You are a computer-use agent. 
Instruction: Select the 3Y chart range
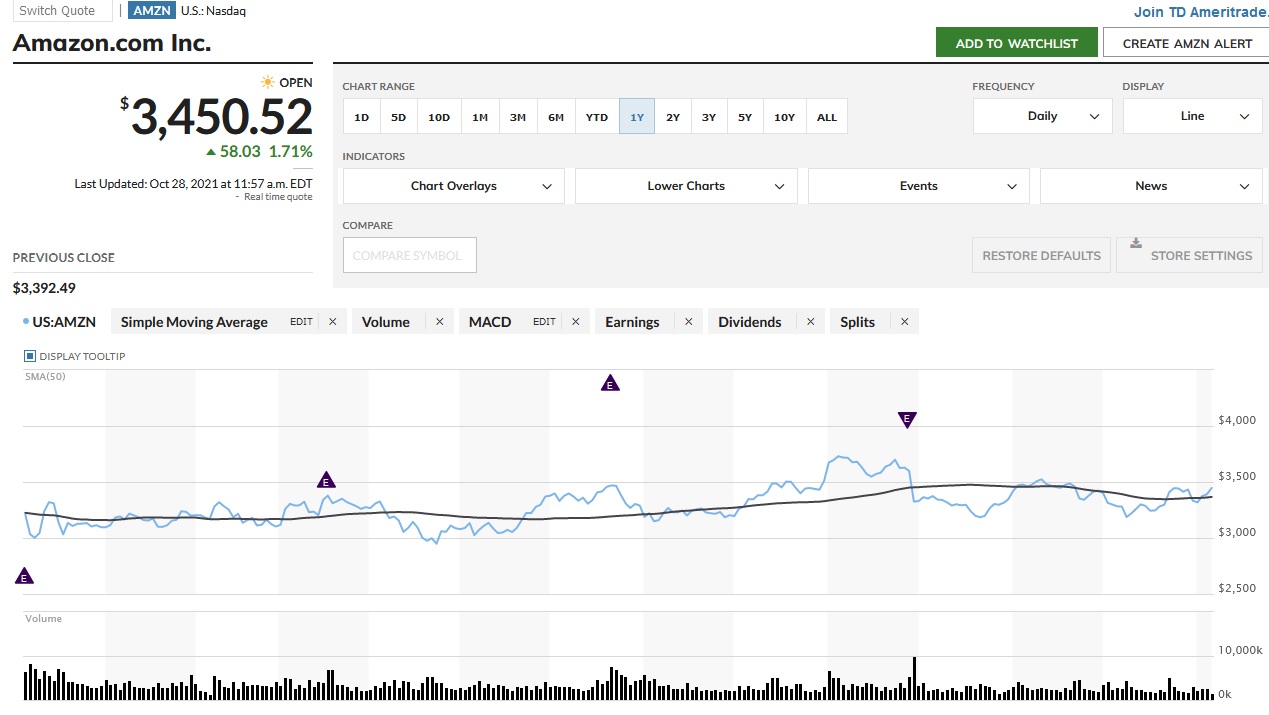pos(709,117)
